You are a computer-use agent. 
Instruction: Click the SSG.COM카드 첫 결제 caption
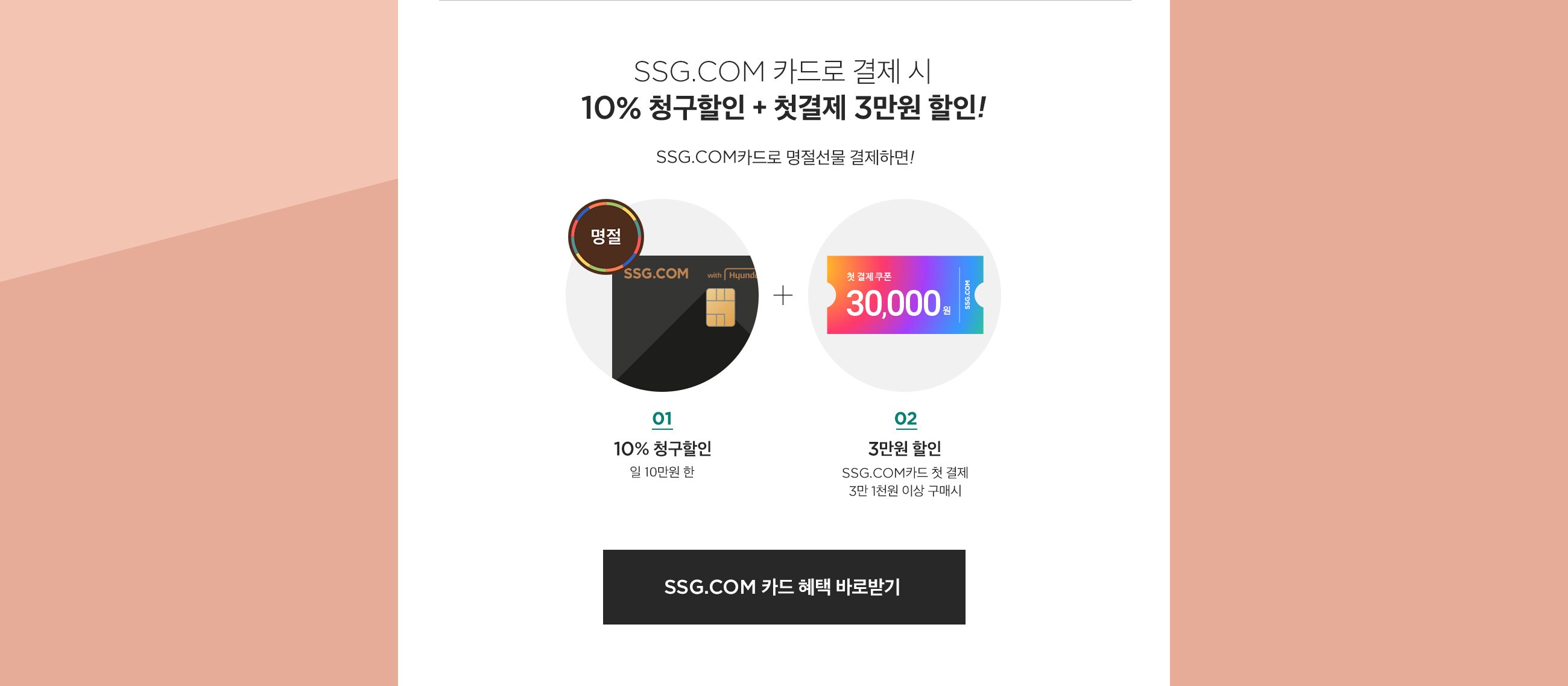pos(905,473)
